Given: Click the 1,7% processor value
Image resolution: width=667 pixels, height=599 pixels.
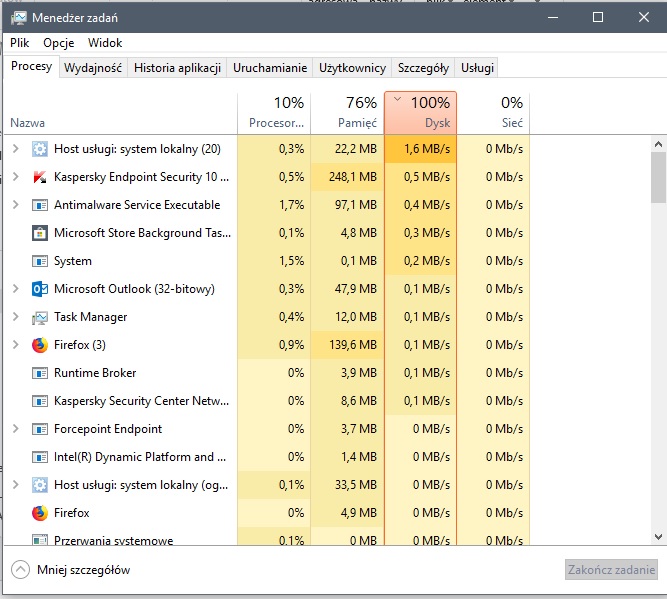Looking at the screenshot, I should point(291,205).
